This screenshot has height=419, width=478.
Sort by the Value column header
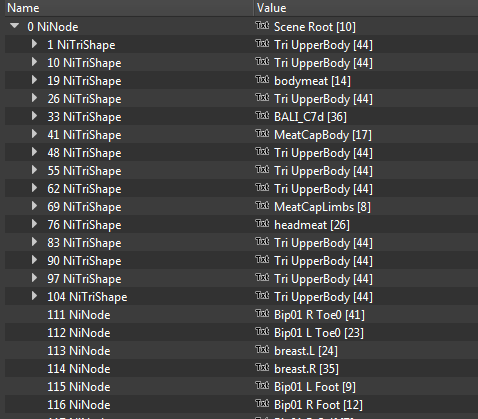click(x=366, y=8)
